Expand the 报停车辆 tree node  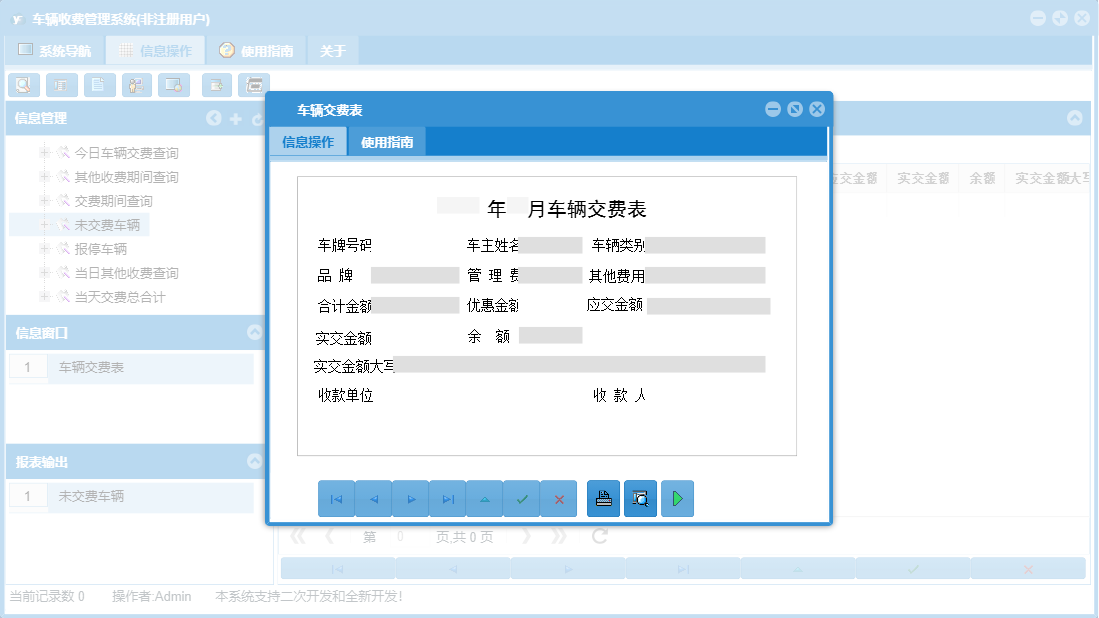tap(46, 248)
